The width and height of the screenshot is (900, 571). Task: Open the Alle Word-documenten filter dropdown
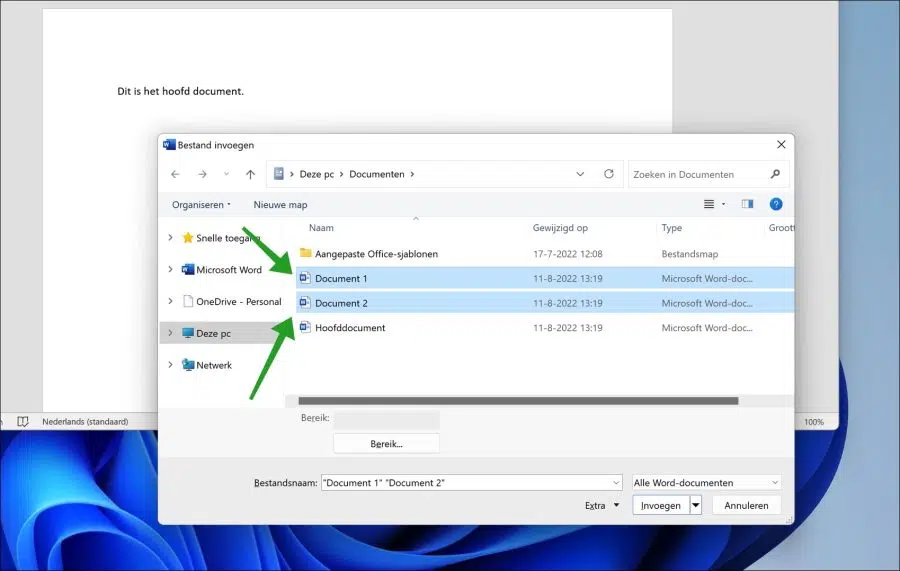pyautogui.click(x=706, y=483)
